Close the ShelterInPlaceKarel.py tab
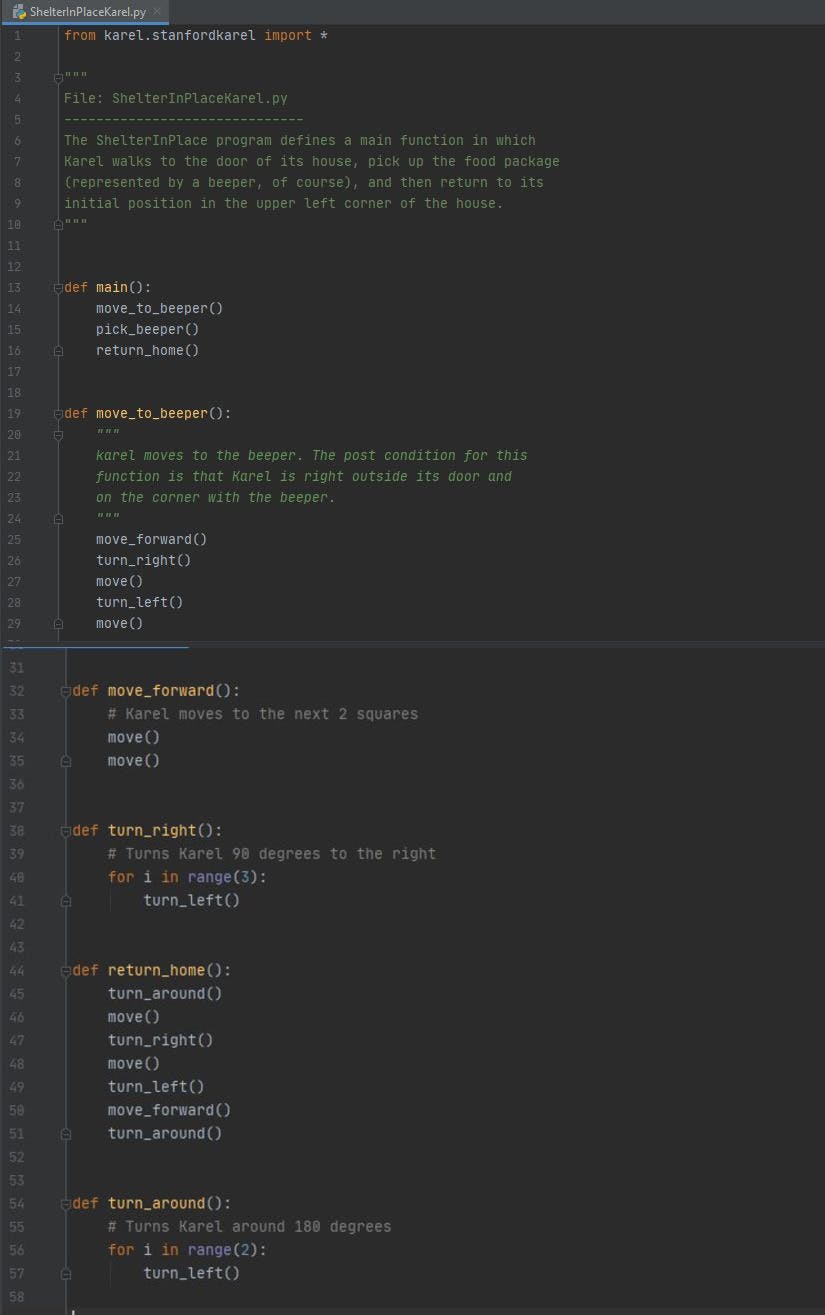 pyautogui.click(x=156, y=11)
